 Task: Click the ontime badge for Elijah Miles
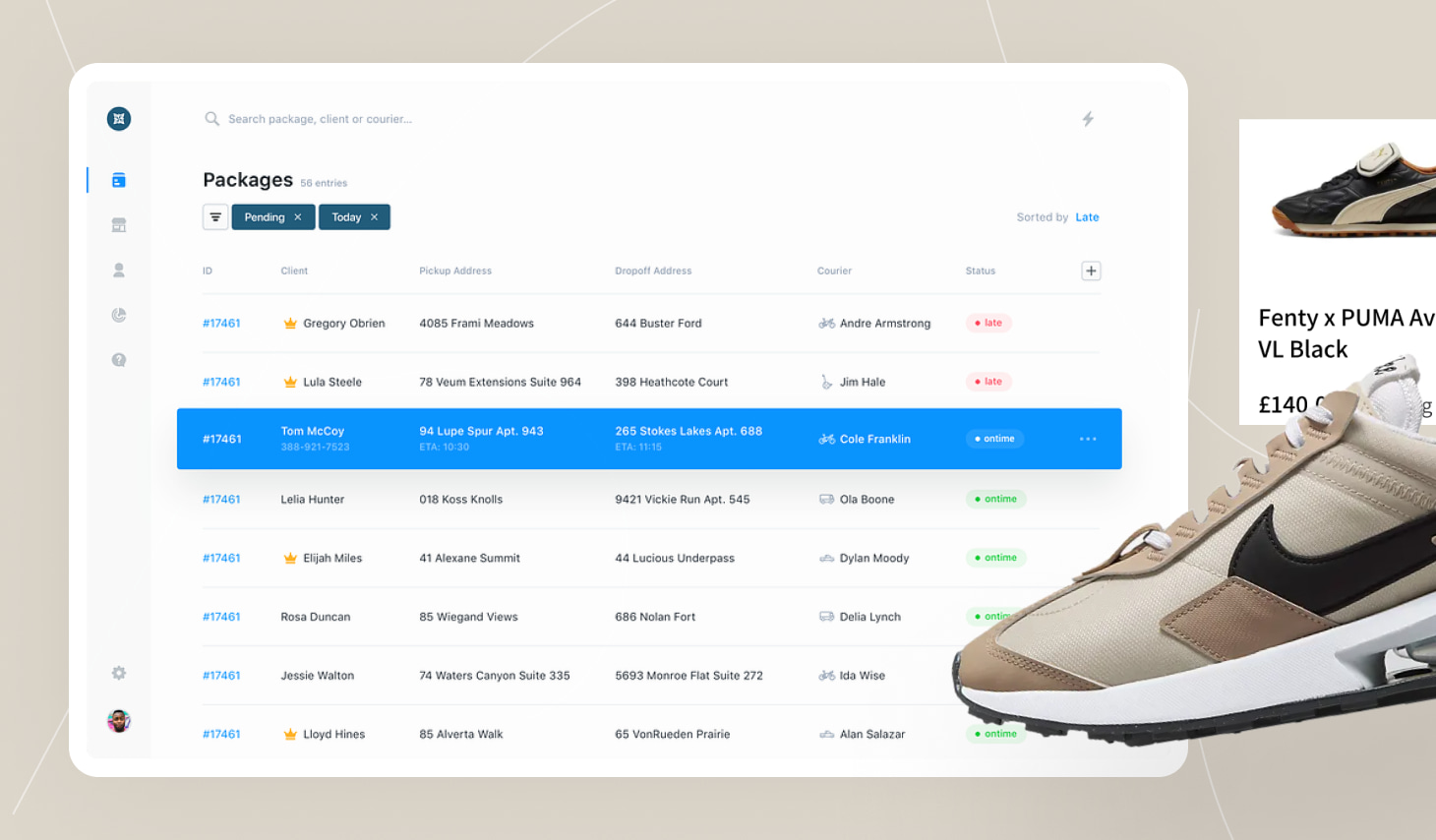tap(996, 558)
